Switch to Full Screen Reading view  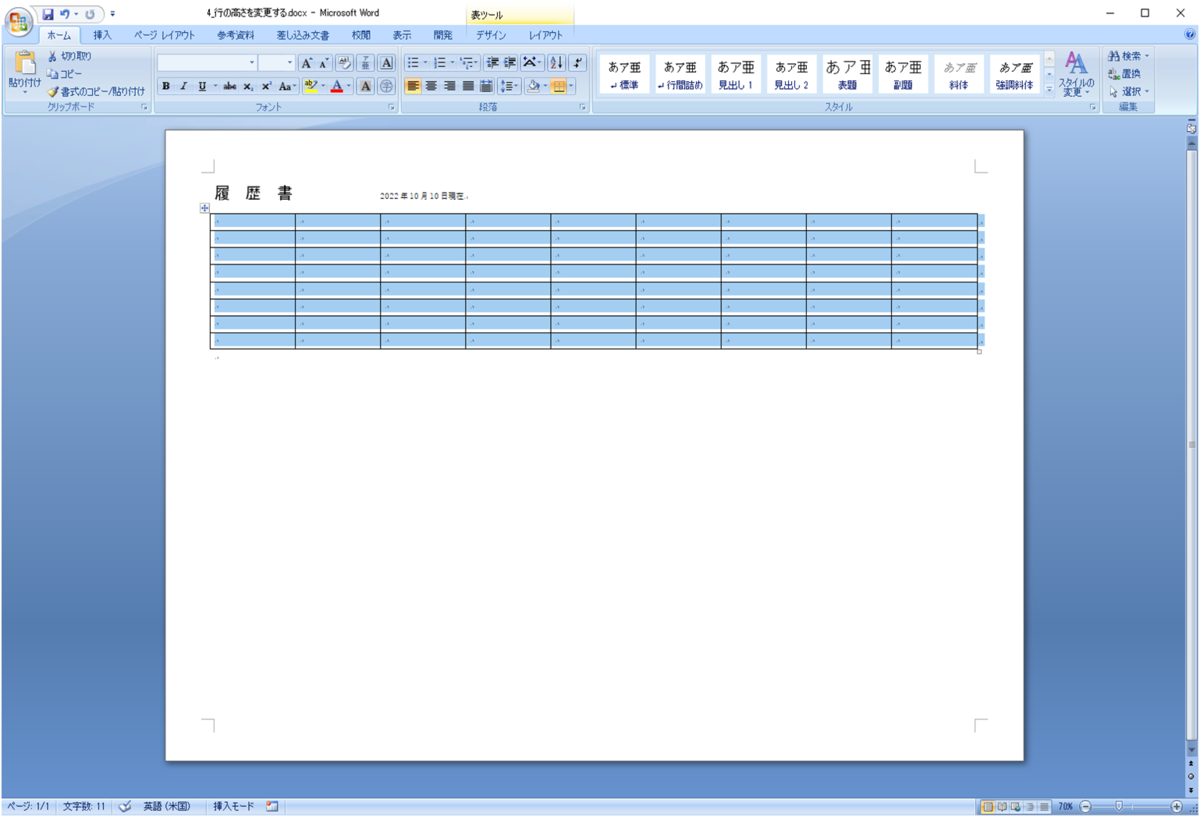tap(1002, 806)
